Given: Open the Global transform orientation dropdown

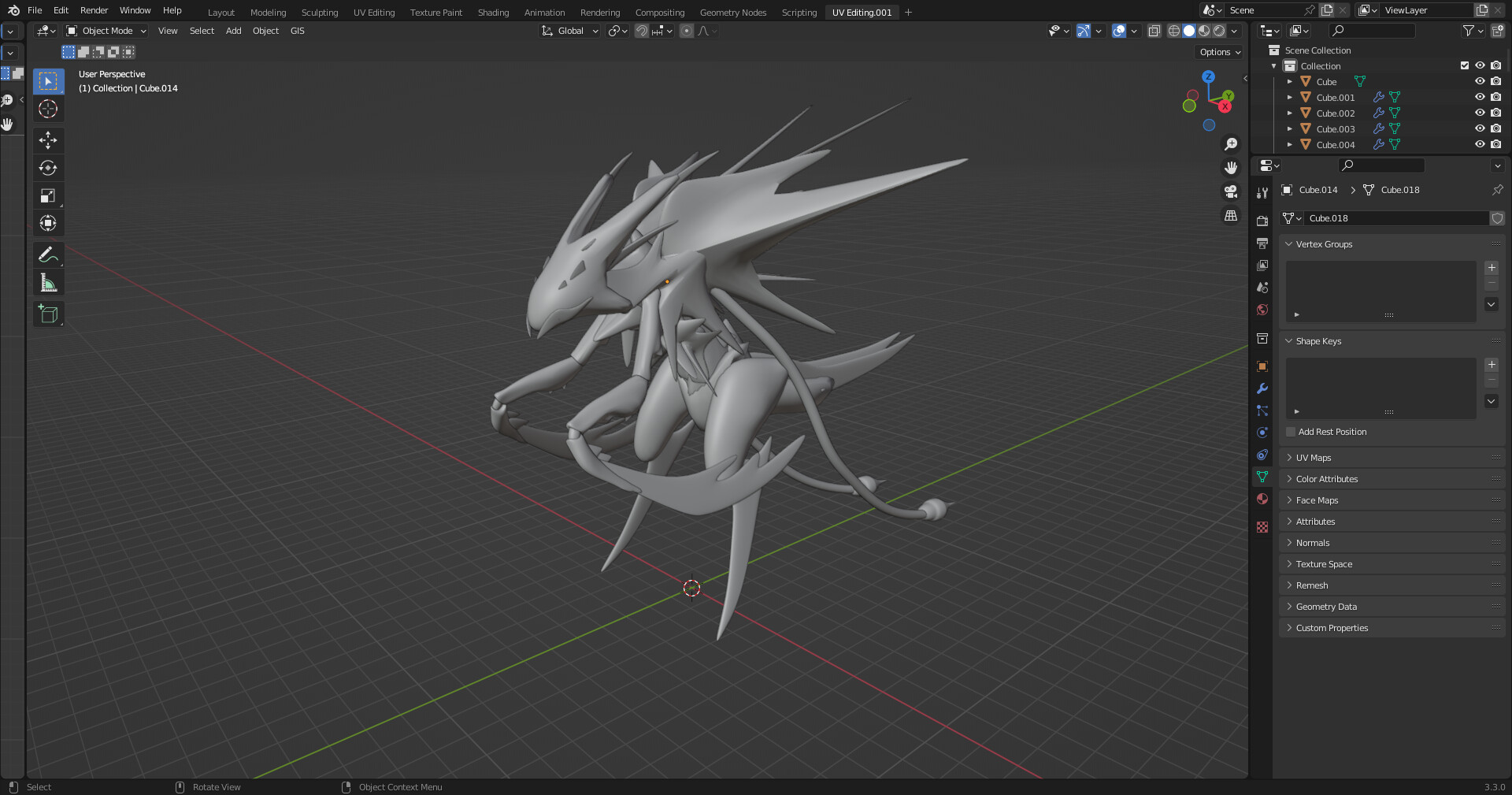Looking at the screenshot, I should pyautogui.click(x=569, y=31).
